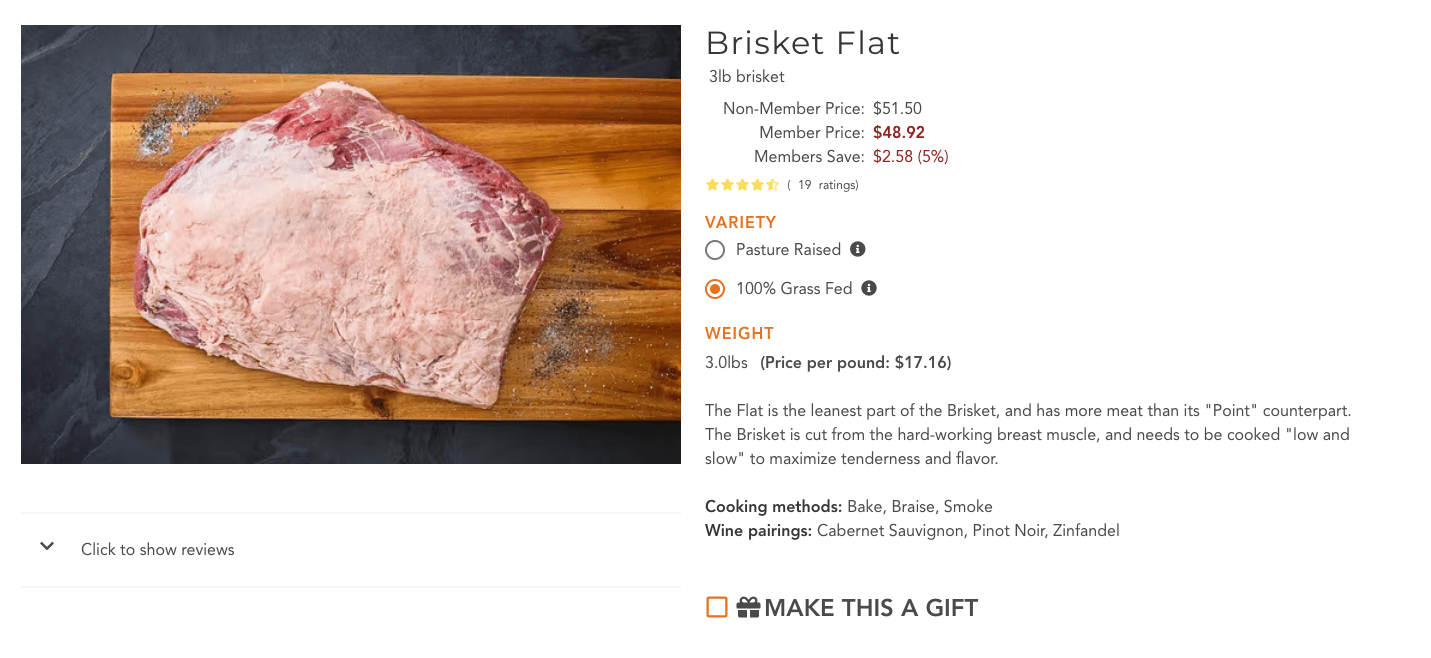Click the brisket product photo

point(350,243)
